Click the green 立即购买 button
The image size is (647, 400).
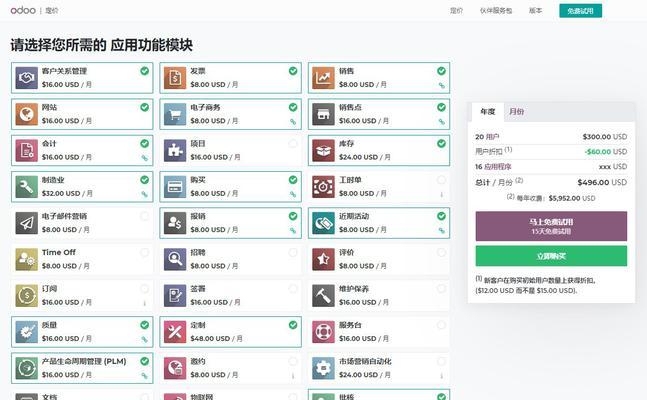[x=551, y=256]
